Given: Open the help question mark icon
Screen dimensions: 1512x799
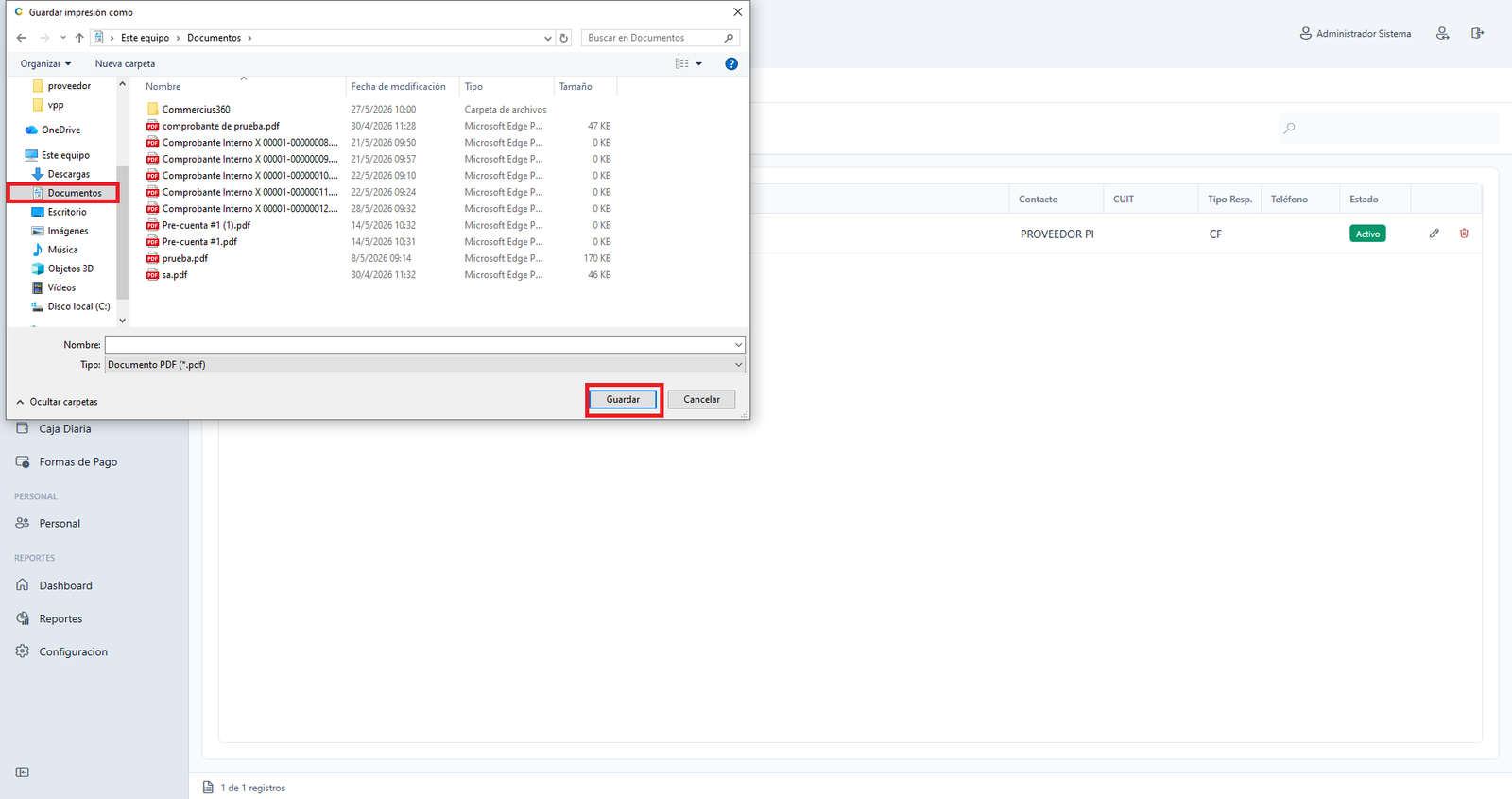Looking at the screenshot, I should (730, 63).
